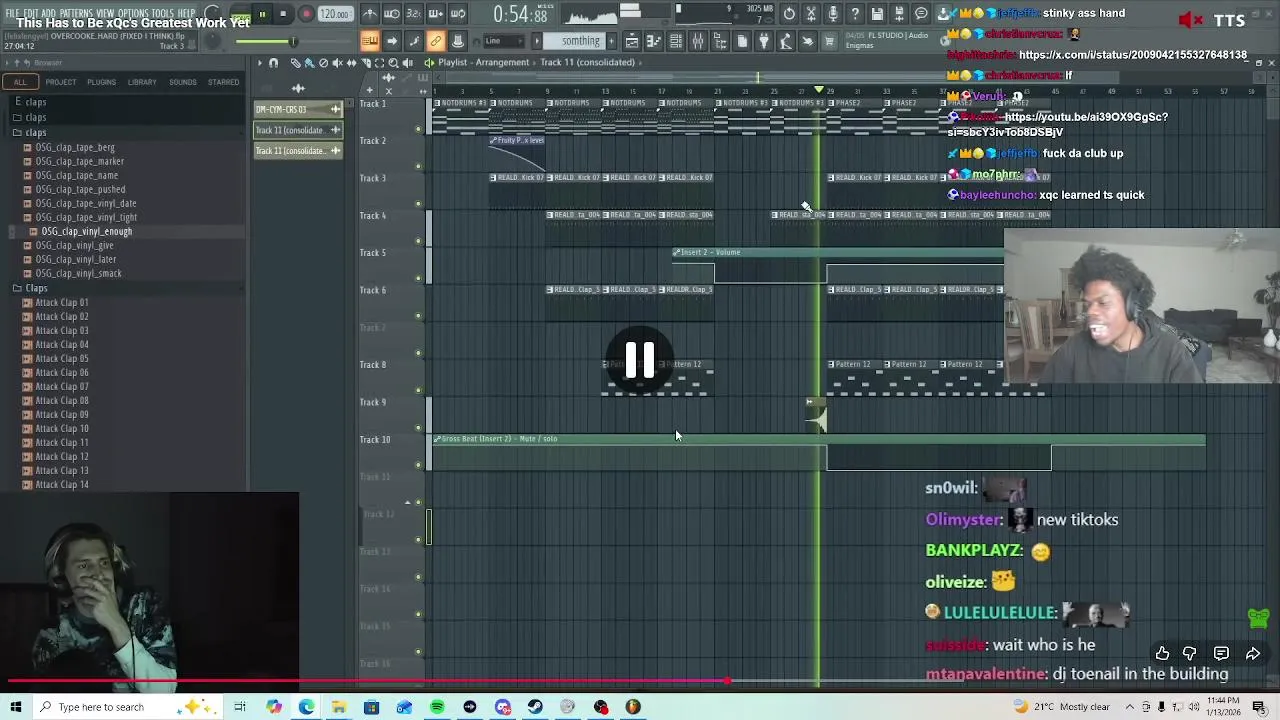This screenshot has height=720, width=1280.
Task: Toggle the orange typing keyboard to piano icon
Action: point(370,41)
